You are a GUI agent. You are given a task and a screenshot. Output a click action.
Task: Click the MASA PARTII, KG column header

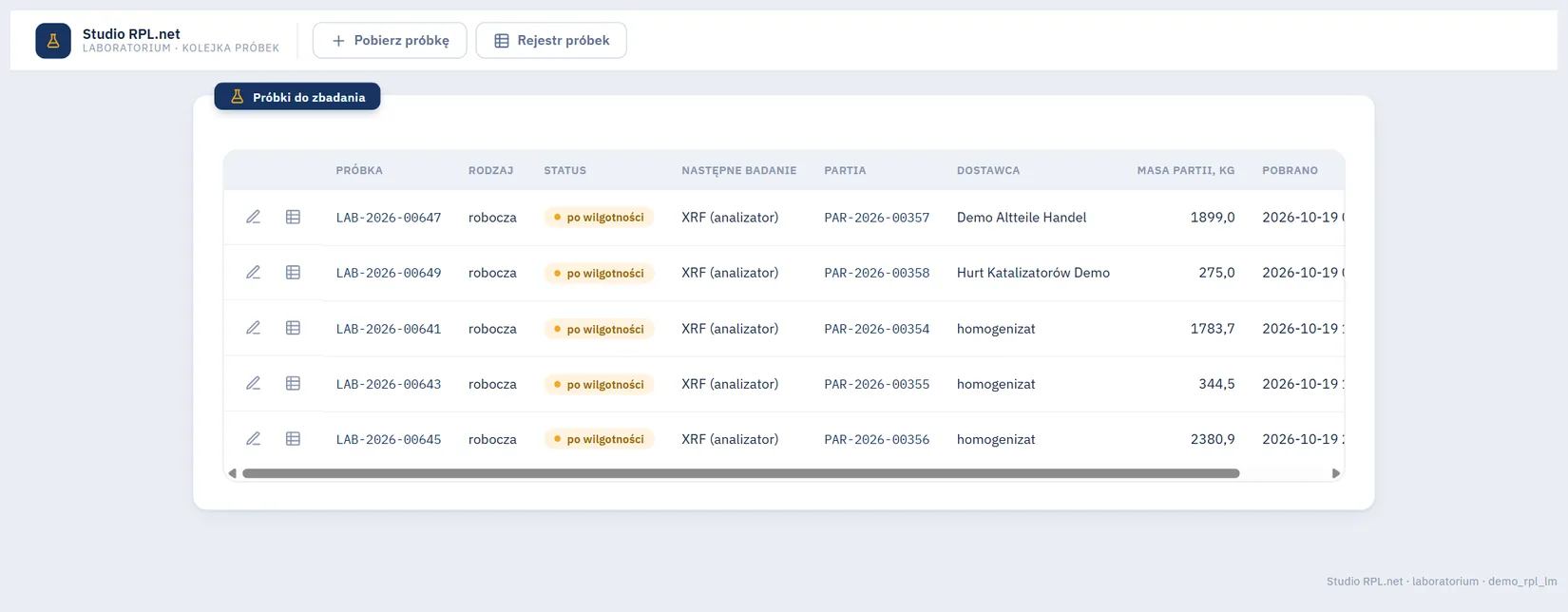[1186, 171]
